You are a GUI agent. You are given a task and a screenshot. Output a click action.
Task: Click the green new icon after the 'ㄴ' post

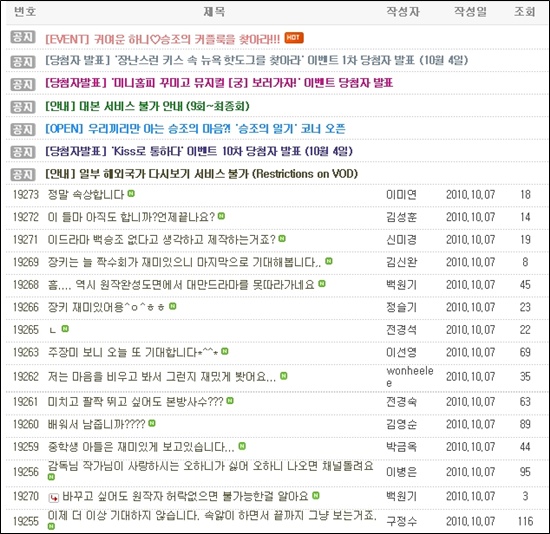(65, 328)
